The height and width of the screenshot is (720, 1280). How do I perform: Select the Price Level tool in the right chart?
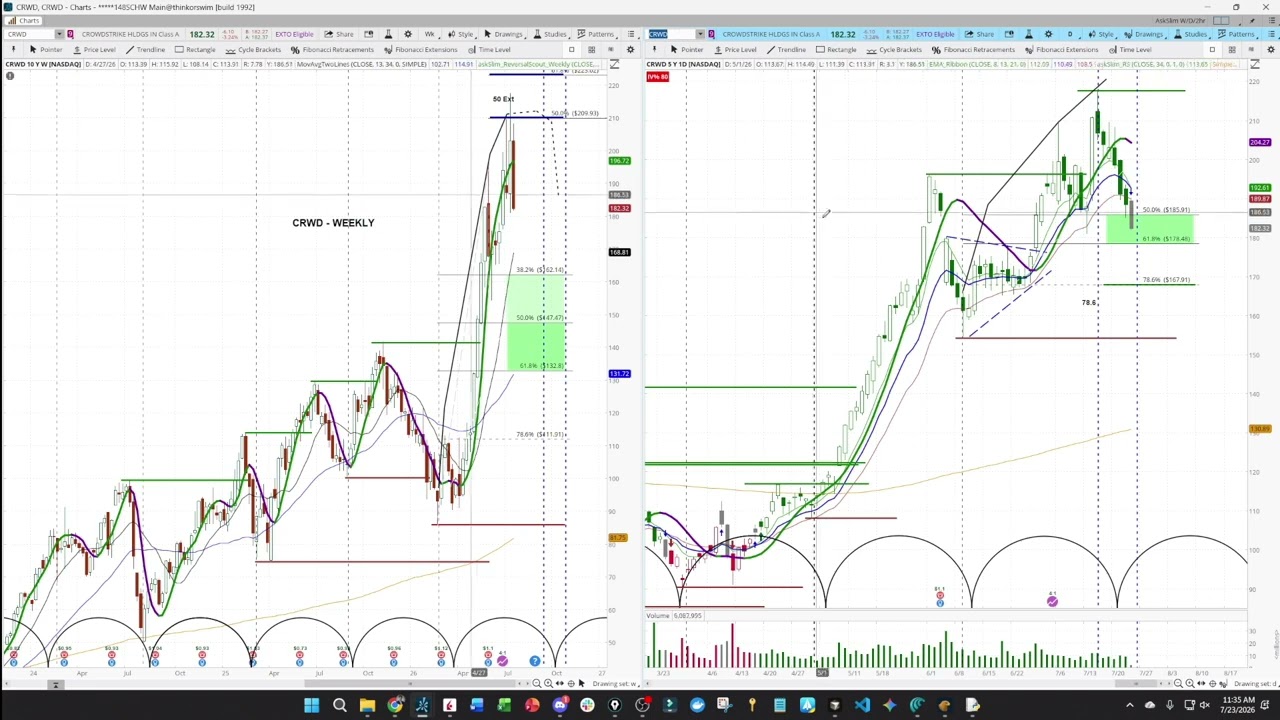pos(735,50)
